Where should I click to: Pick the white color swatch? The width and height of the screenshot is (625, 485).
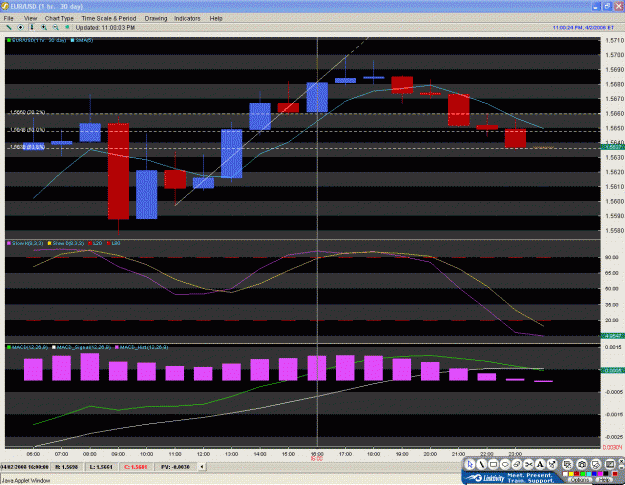click(x=565, y=474)
